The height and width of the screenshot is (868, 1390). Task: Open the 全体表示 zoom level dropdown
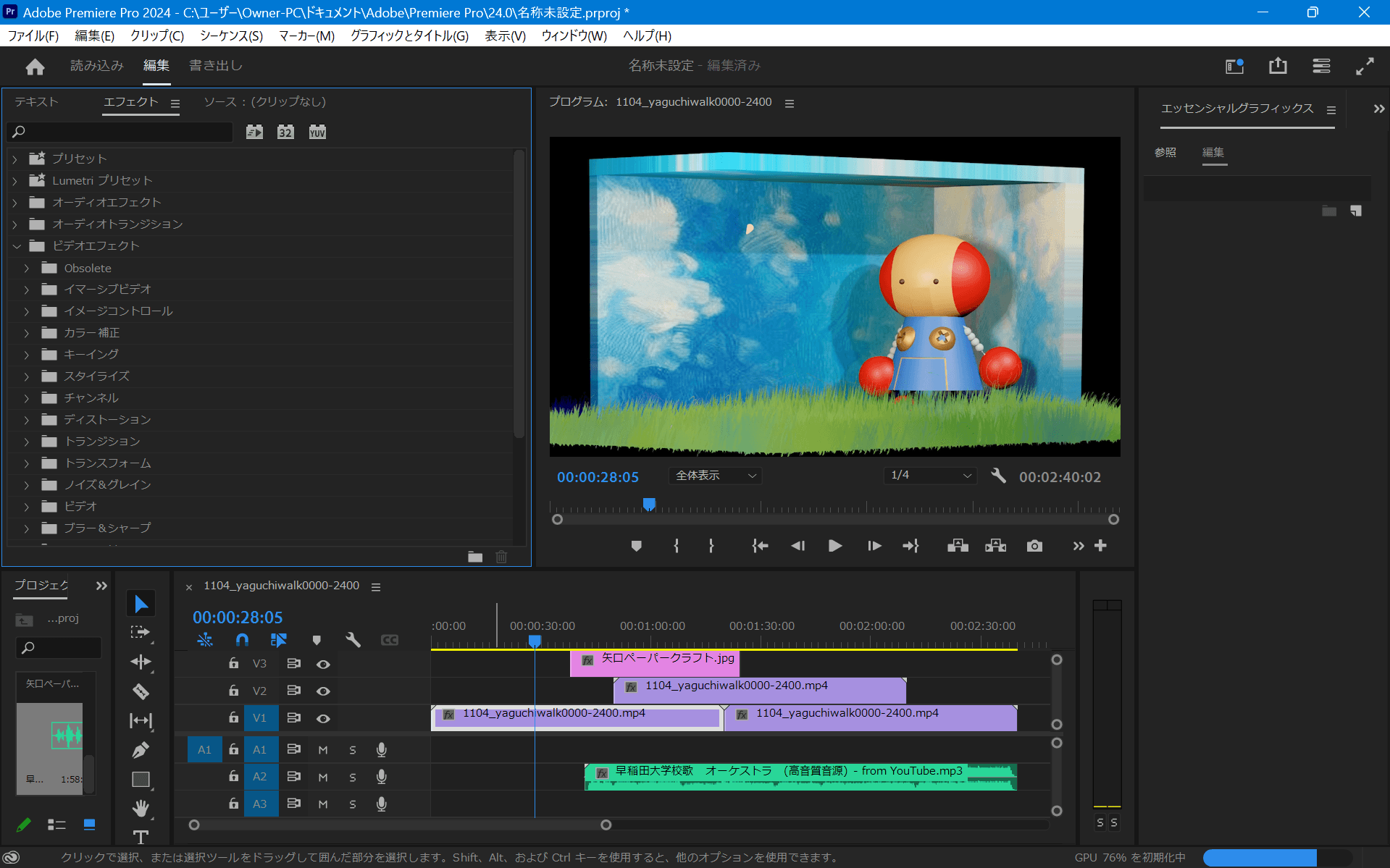pyautogui.click(x=715, y=476)
